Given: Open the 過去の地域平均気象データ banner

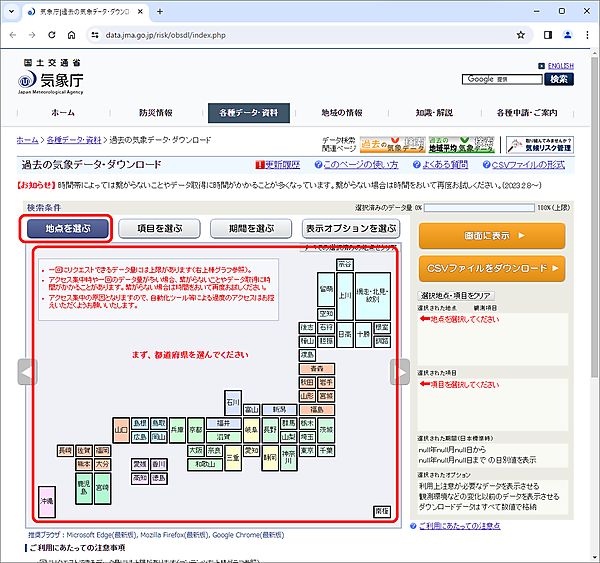Looking at the screenshot, I should pos(461,145).
